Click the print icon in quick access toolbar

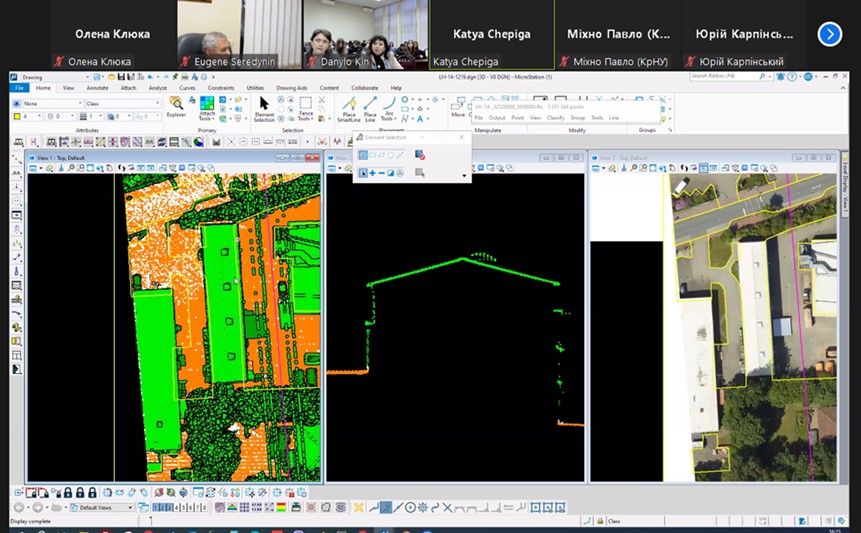coord(184,77)
